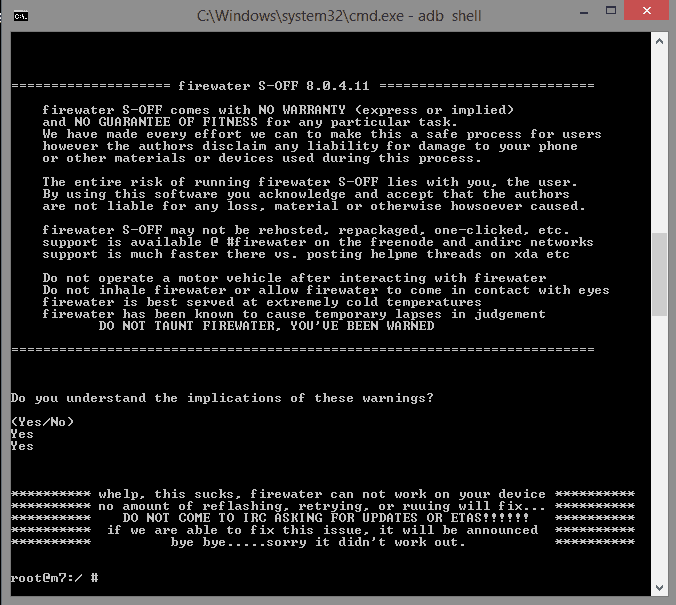Click 'We have made every effort' line
Viewport: 676px width, 605px height.
click(x=322, y=134)
